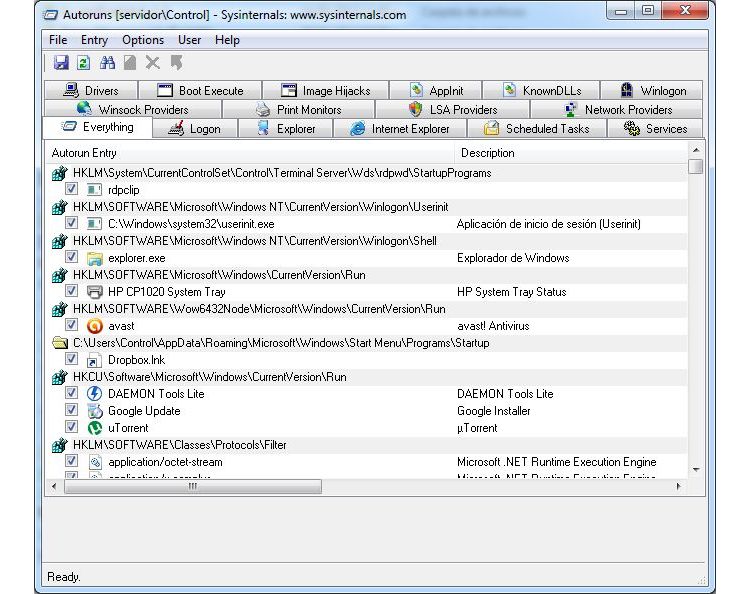Screen dimensions: 750x594
Task: Click the registry icon for HKCU Run key
Action: pos(59,377)
